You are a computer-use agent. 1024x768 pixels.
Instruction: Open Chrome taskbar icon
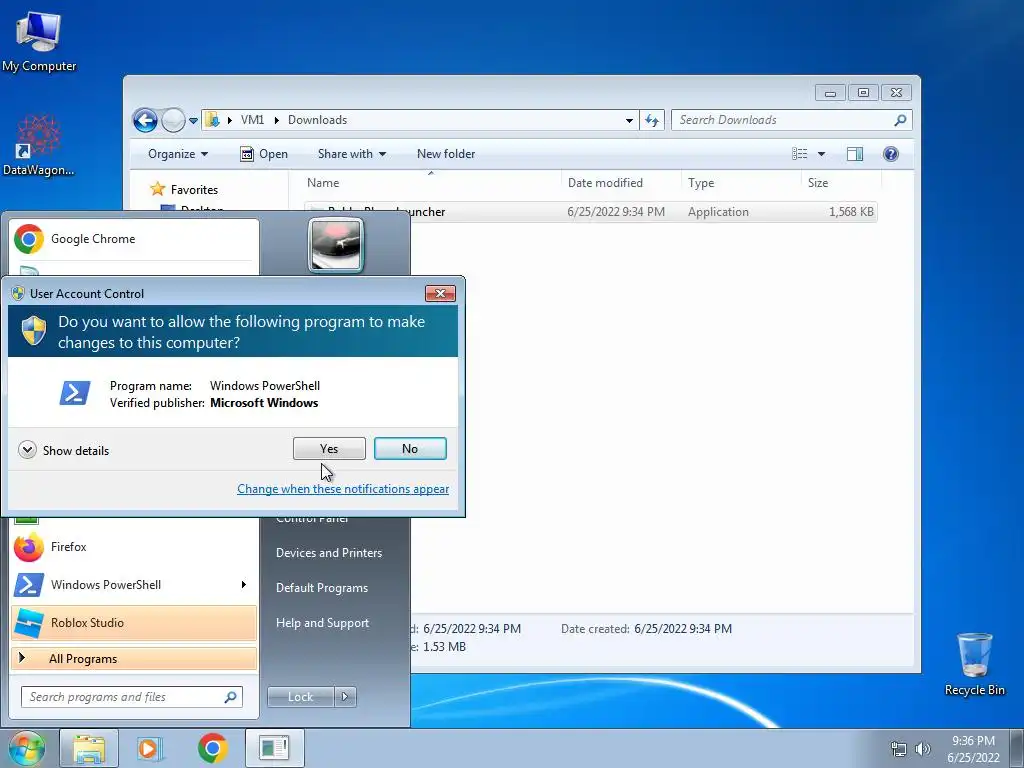click(x=212, y=748)
